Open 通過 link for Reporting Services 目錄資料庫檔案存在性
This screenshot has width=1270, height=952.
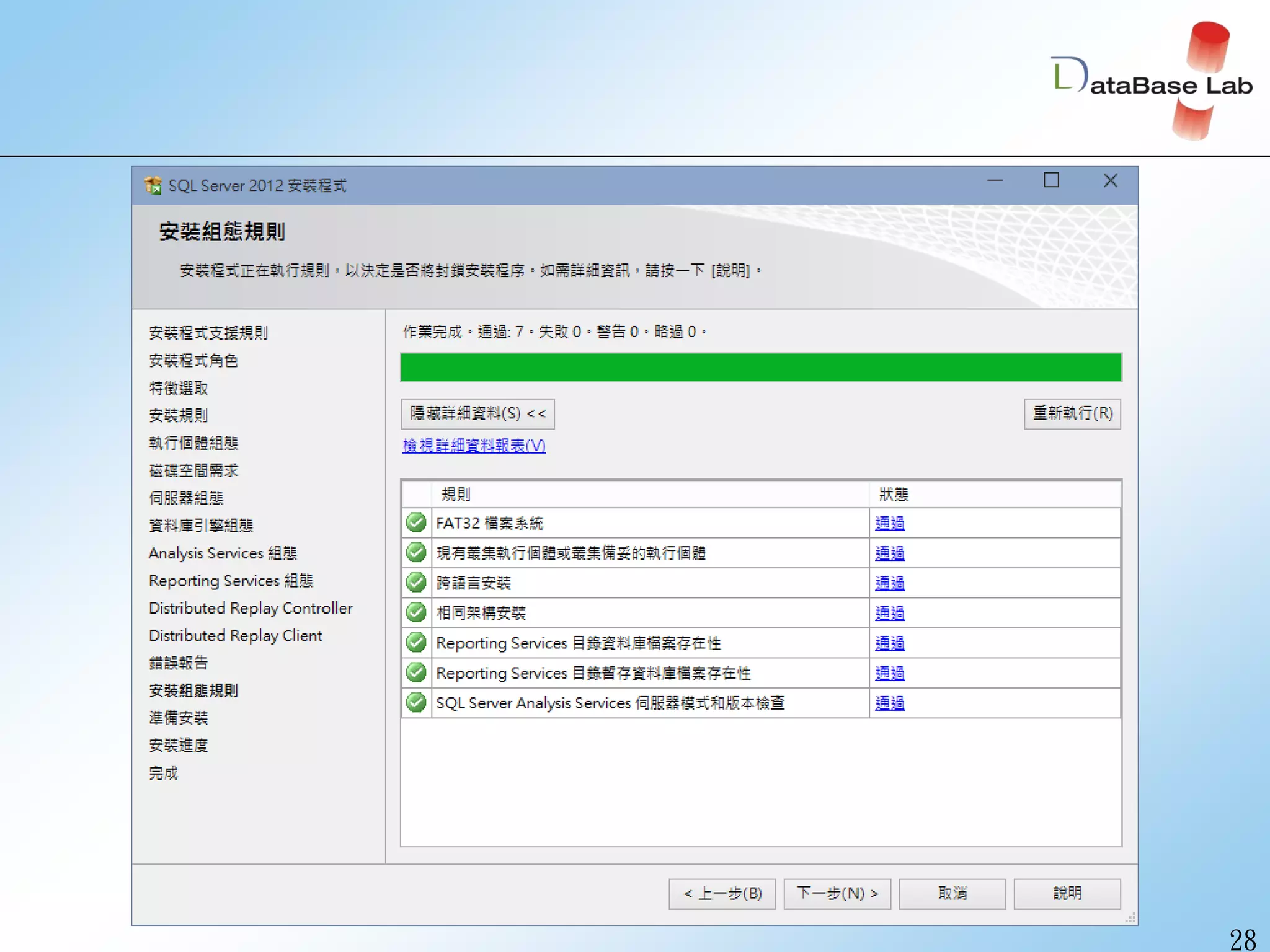[890, 643]
